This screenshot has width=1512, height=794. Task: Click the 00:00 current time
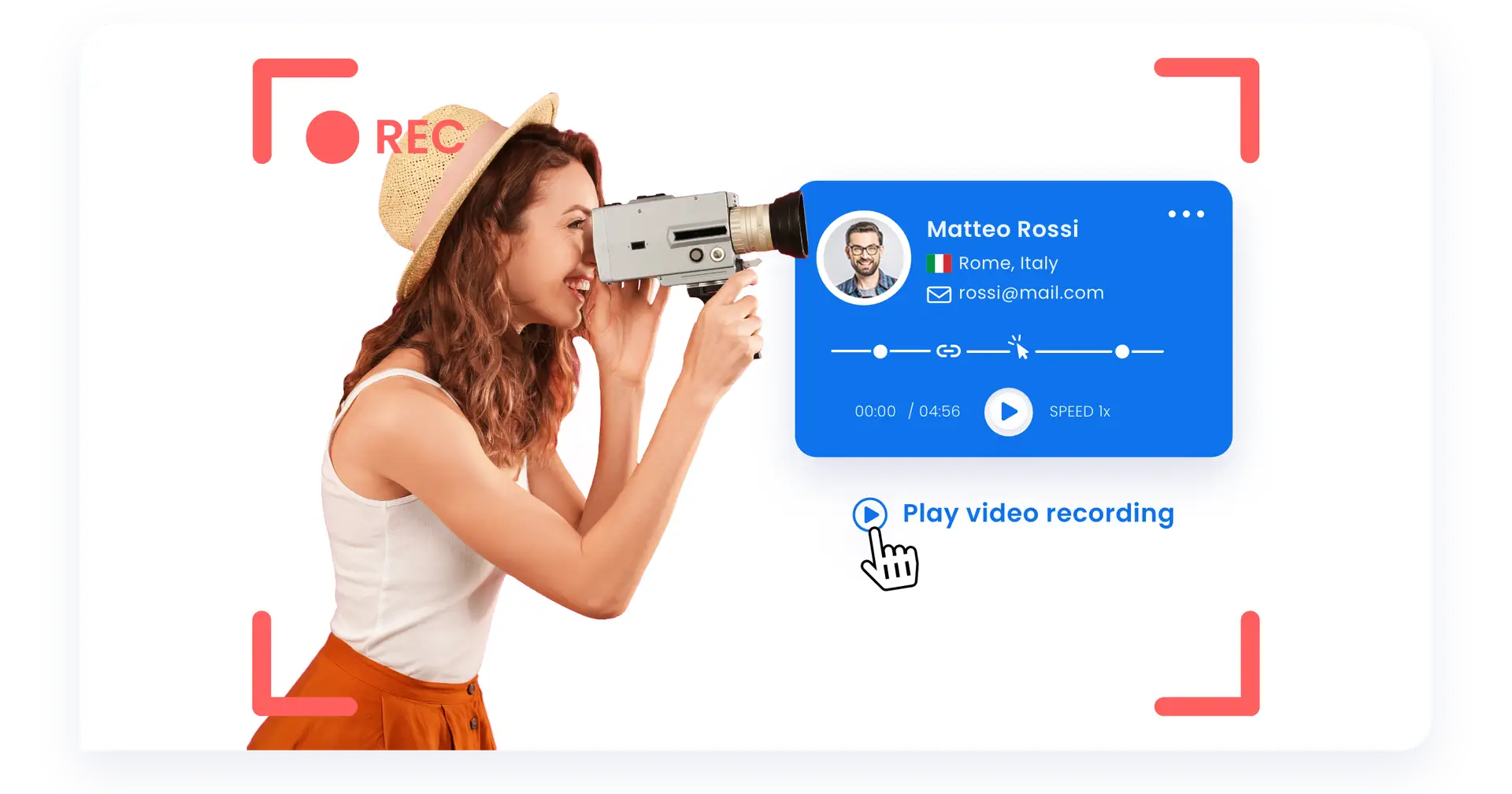(x=875, y=411)
